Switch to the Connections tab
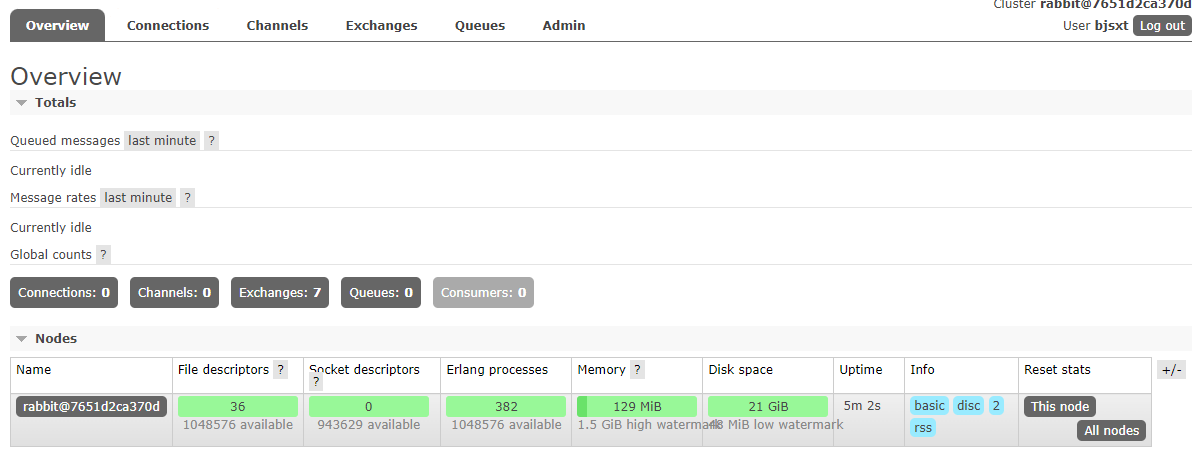The height and width of the screenshot is (456, 1196). pyautogui.click(x=168, y=25)
